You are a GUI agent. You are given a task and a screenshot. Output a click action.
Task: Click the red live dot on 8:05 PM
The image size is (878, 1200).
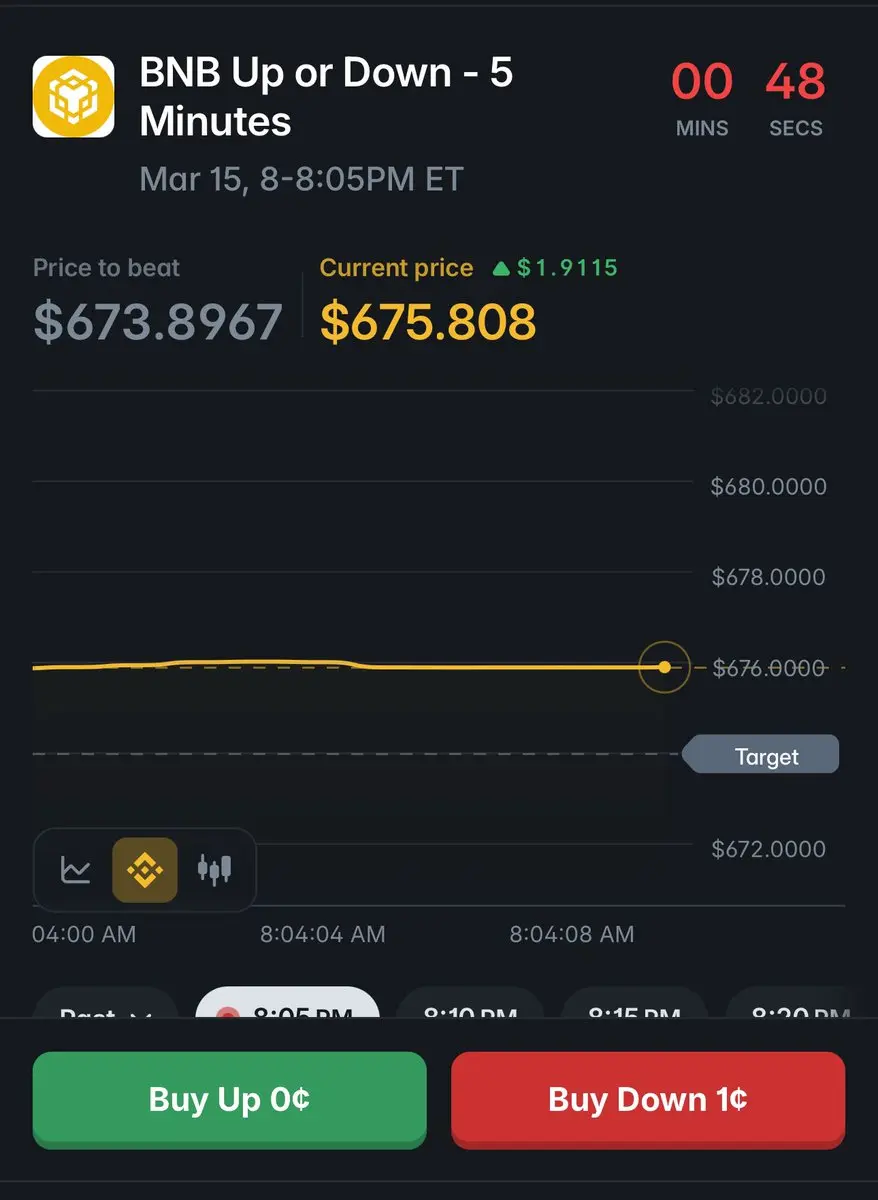229,1013
